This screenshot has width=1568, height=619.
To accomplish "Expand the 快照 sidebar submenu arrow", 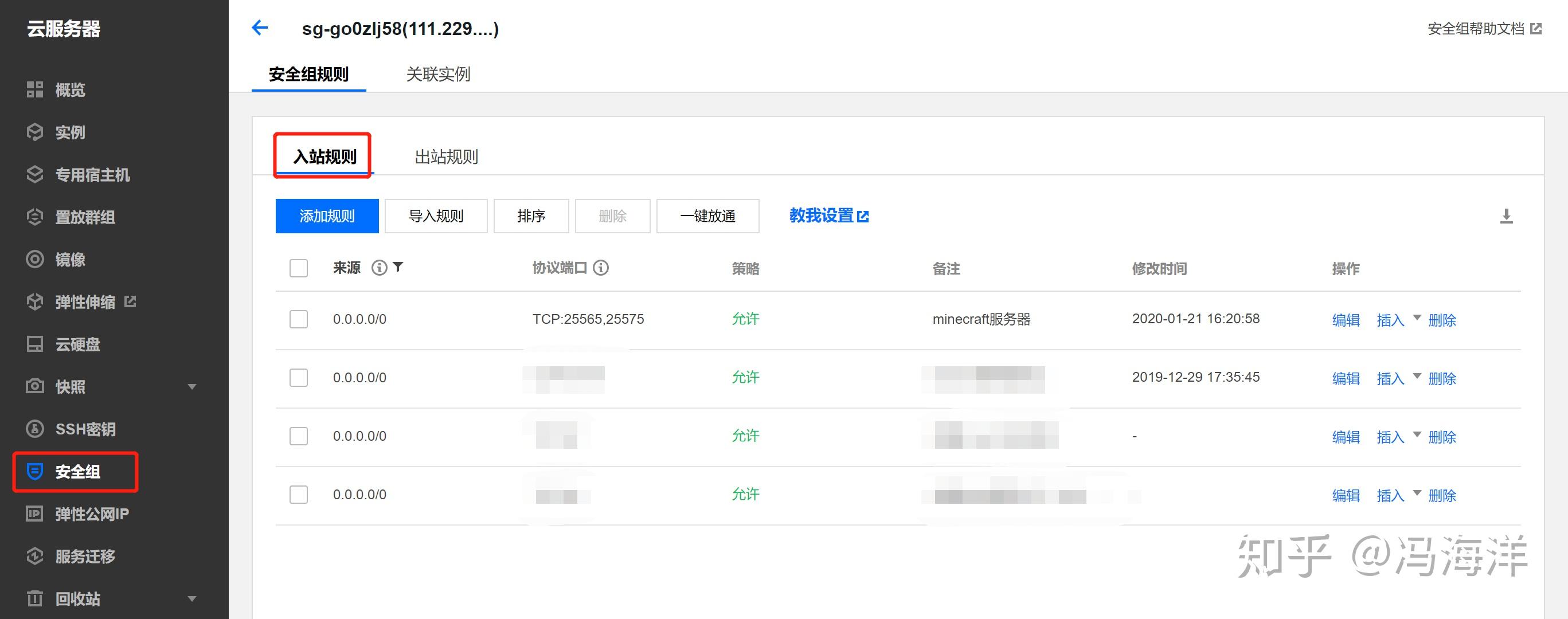I will click(193, 387).
